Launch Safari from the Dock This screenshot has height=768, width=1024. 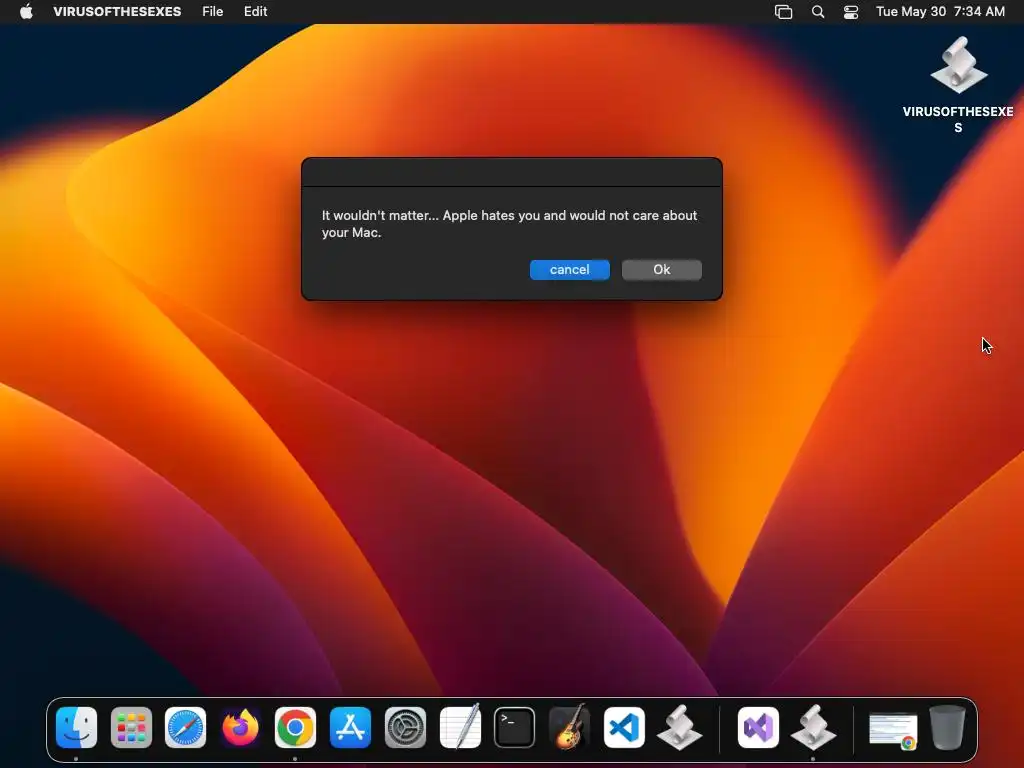185,728
